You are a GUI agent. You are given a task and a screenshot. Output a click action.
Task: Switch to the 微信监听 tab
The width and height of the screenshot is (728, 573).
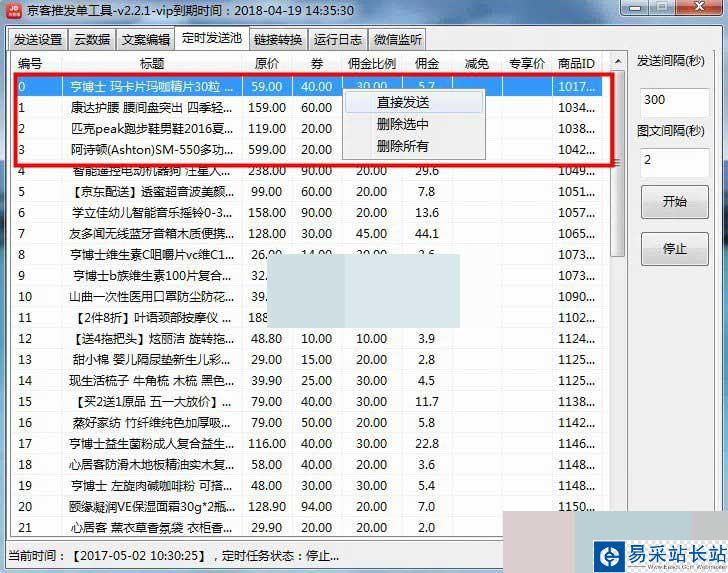[398, 40]
